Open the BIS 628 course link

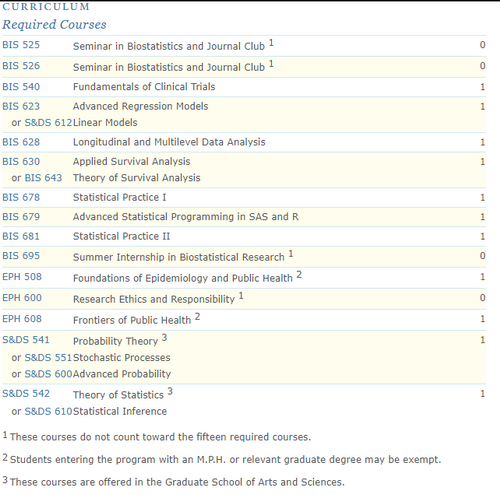point(21,142)
